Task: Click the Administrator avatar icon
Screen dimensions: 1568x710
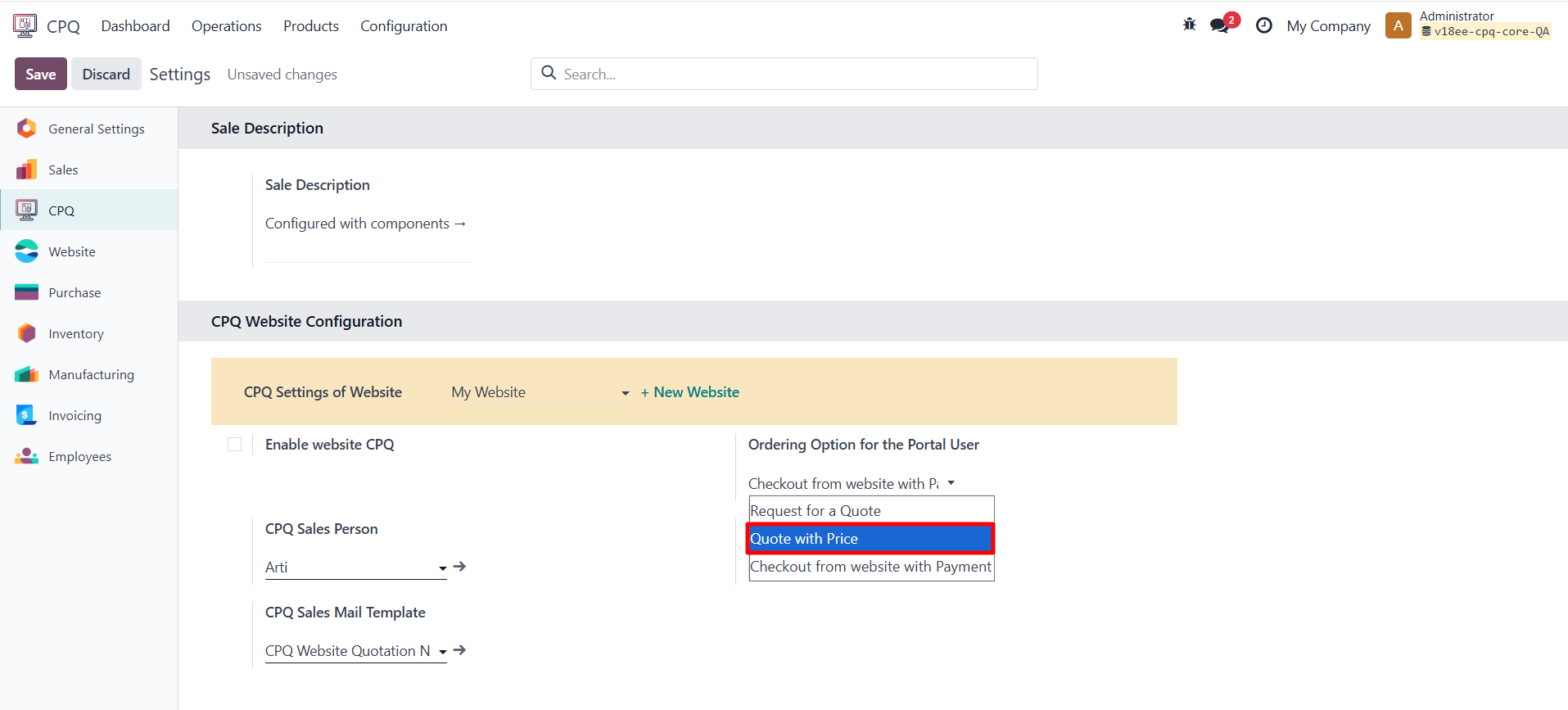Action: tap(1398, 25)
